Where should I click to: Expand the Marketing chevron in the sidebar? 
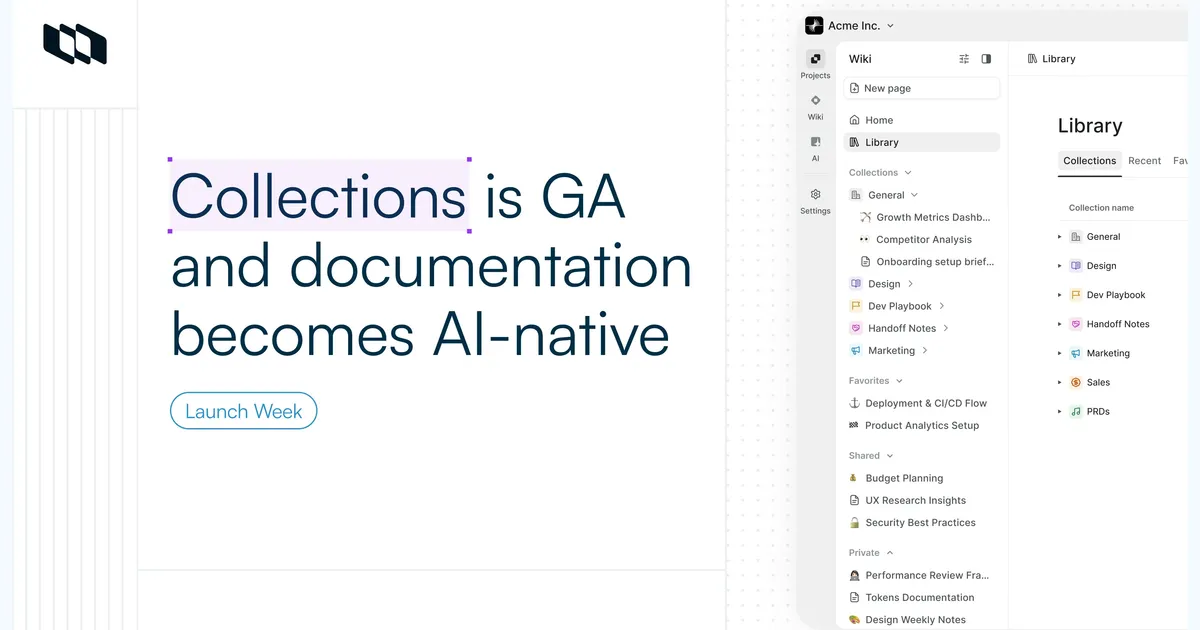tap(925, 351)
